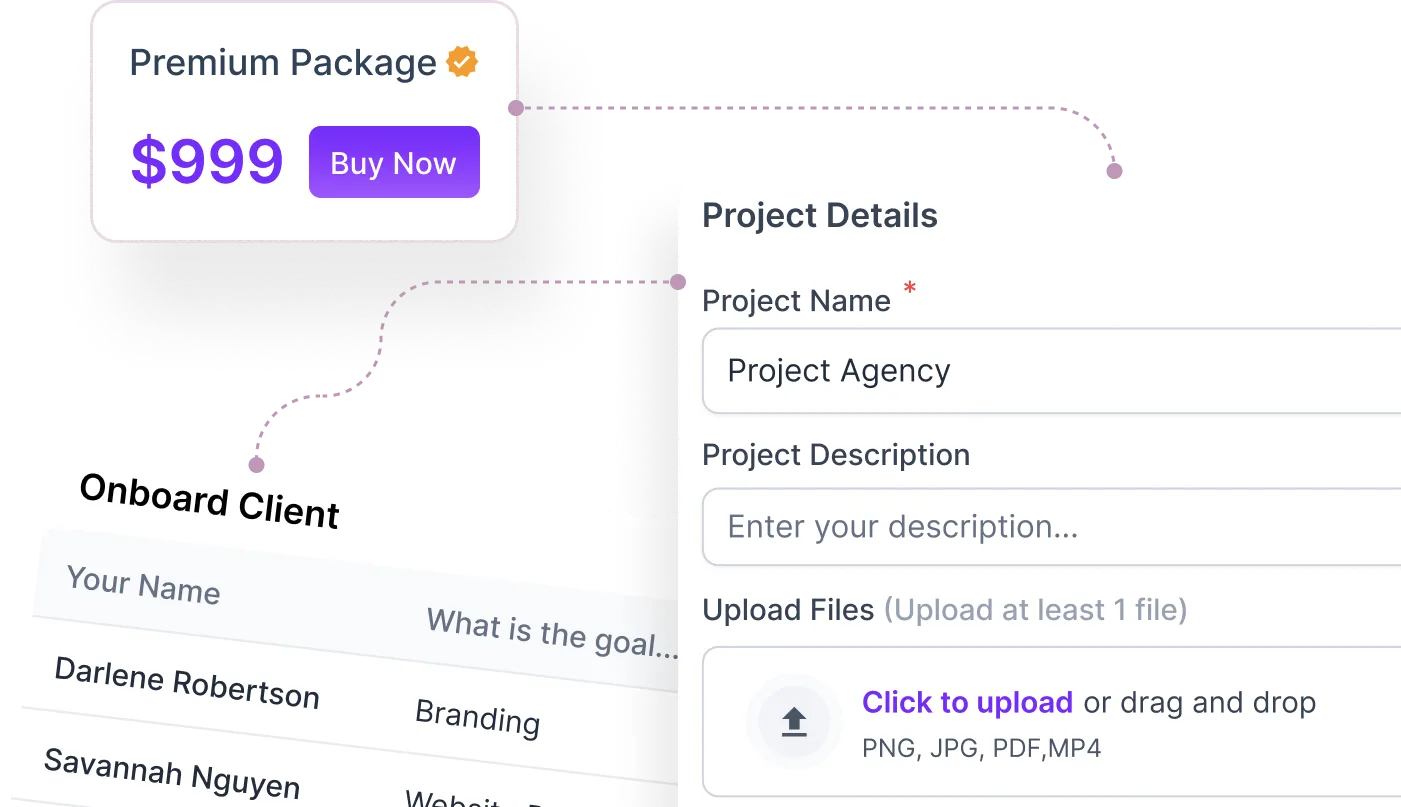Image resolution: width=1401 pixels, height=807 pixels.
Task: Click the Upload Files drop zone
Action: click(1050, 720)
